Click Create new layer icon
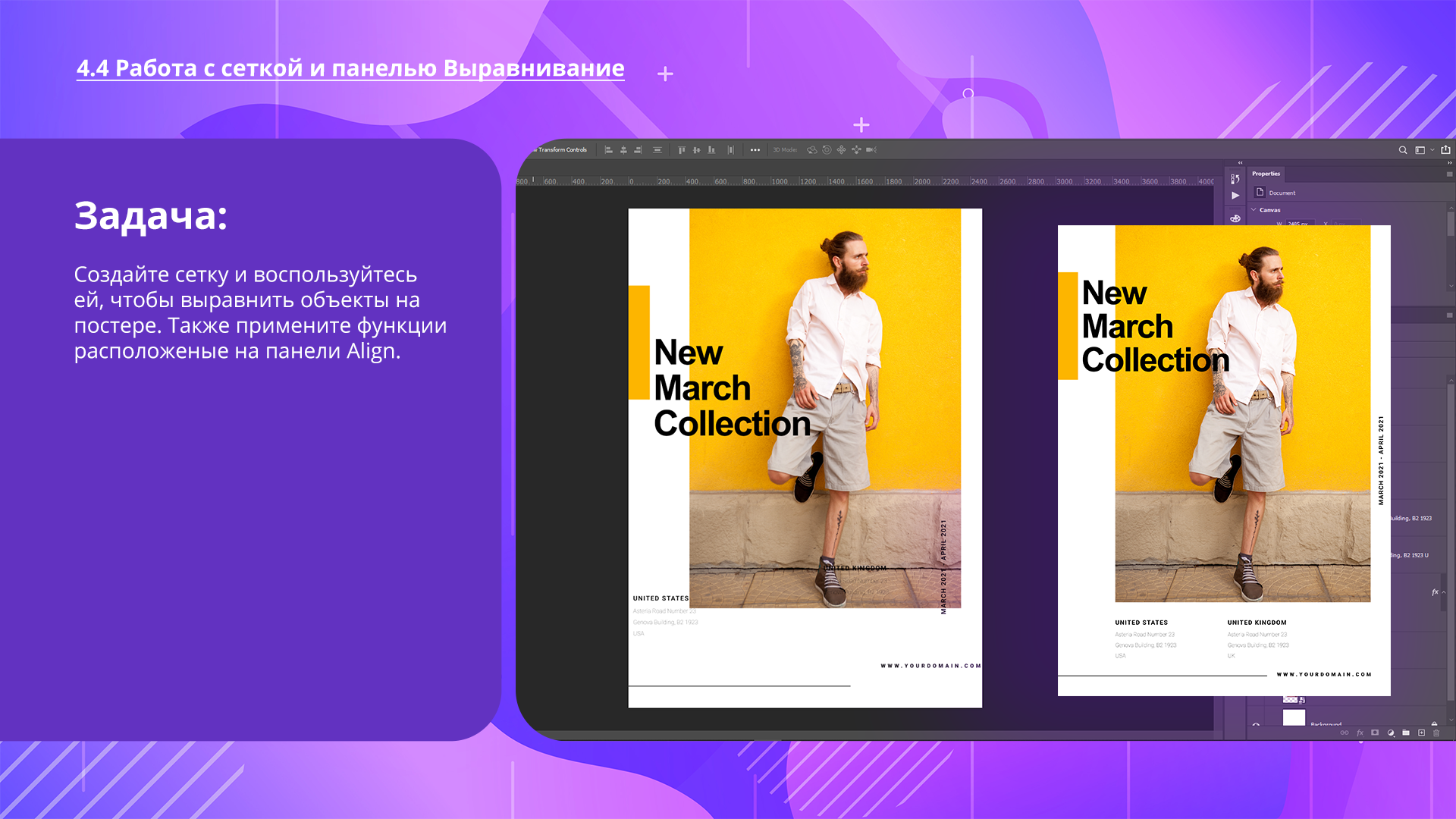The width and height of the screenshot is (1456, 819). click(1421, 733)
